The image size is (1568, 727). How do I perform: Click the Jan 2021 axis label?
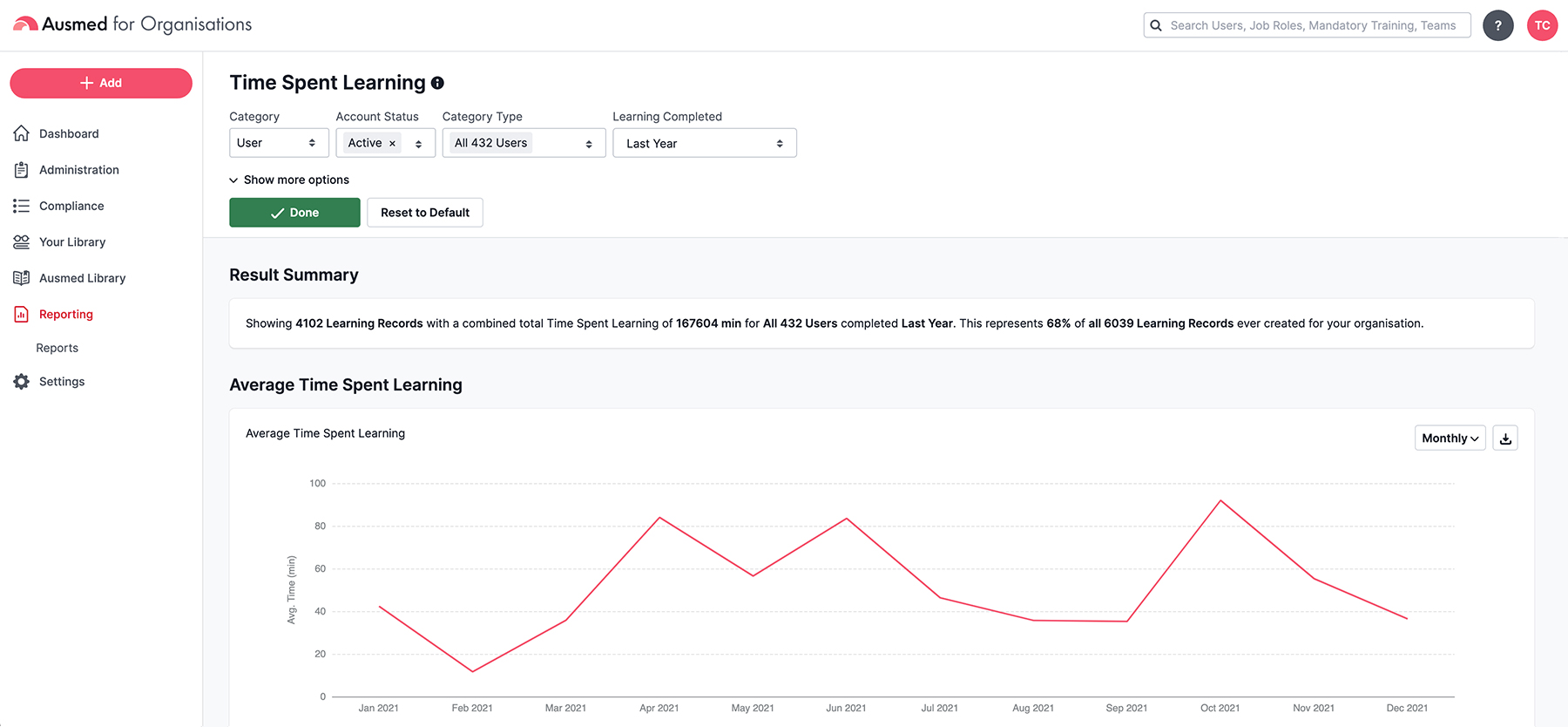click(379, 708)
